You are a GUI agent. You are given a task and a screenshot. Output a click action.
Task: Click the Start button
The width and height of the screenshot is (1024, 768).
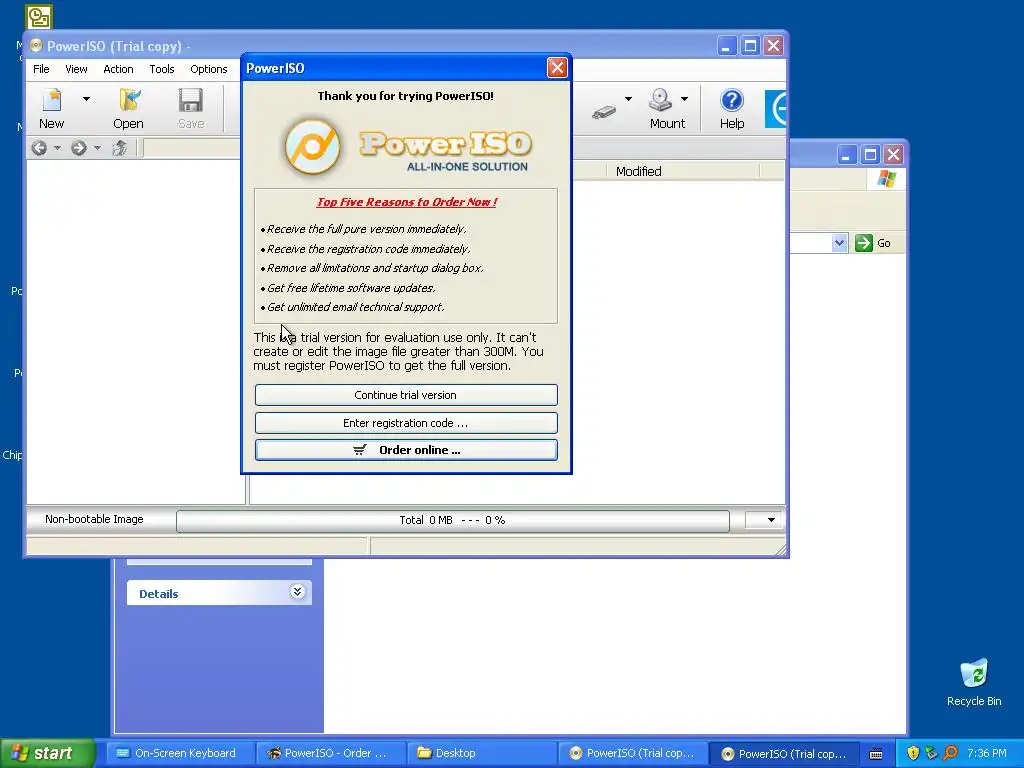point(47,753)
